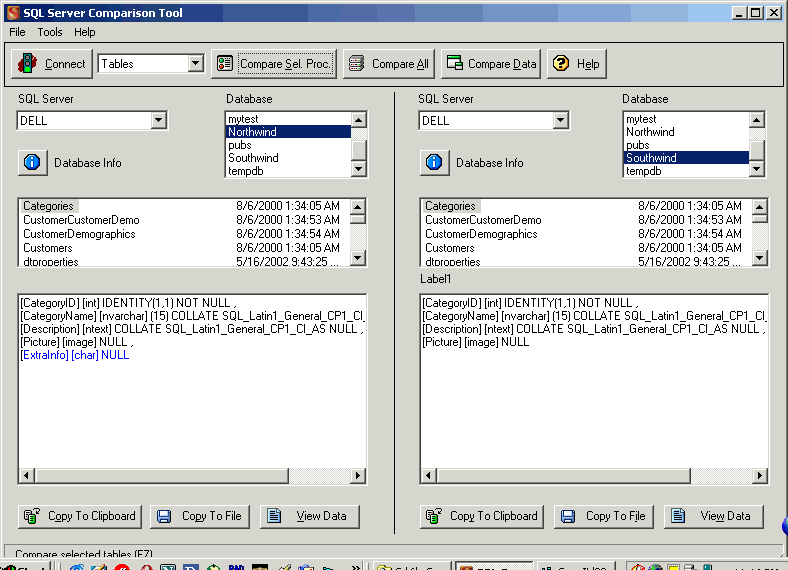
Task: Expand the right SQL Server DELL dropdown
Action: click(560, 121)
